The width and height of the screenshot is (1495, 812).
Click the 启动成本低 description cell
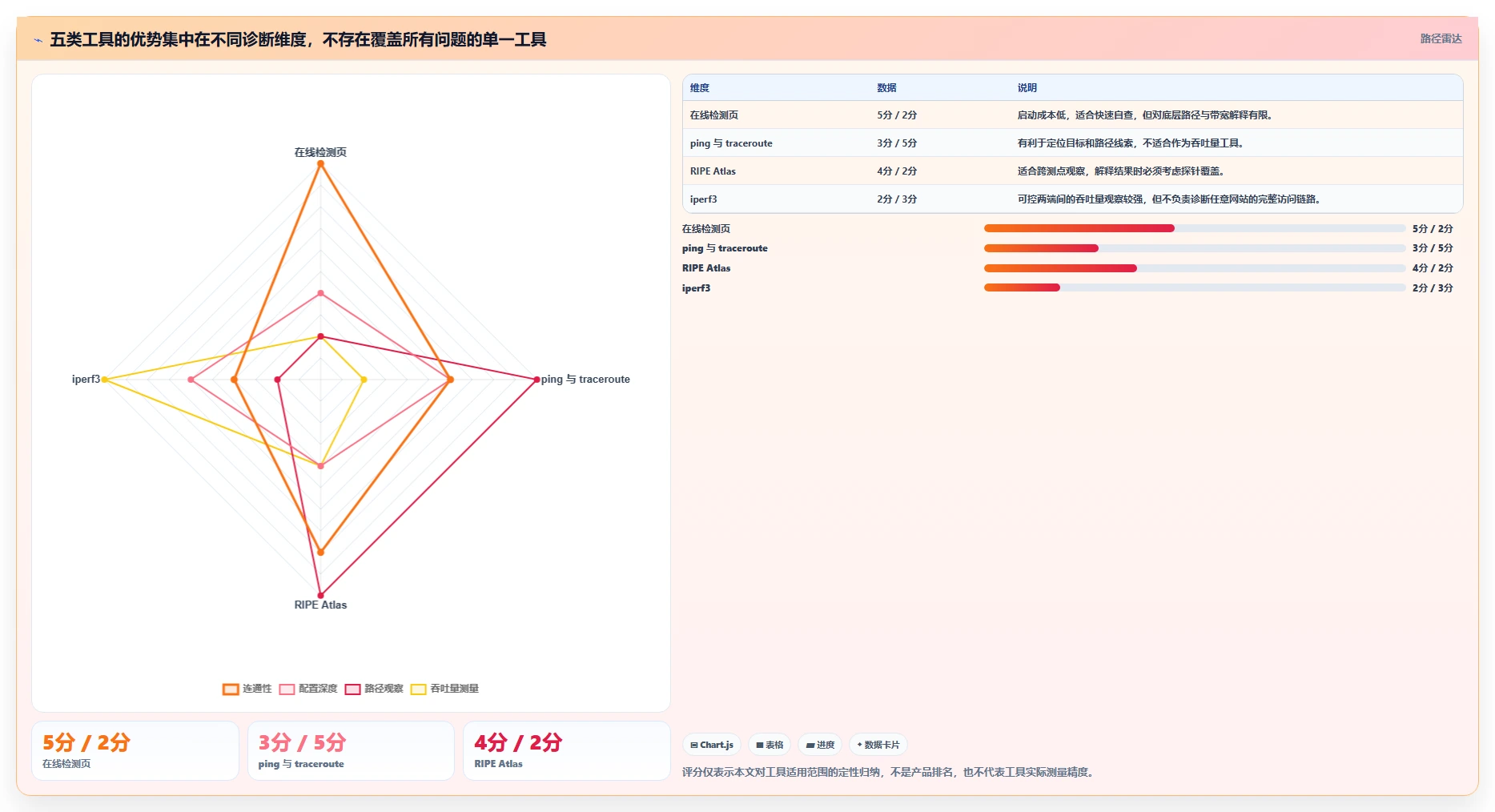pos(1236,115)
